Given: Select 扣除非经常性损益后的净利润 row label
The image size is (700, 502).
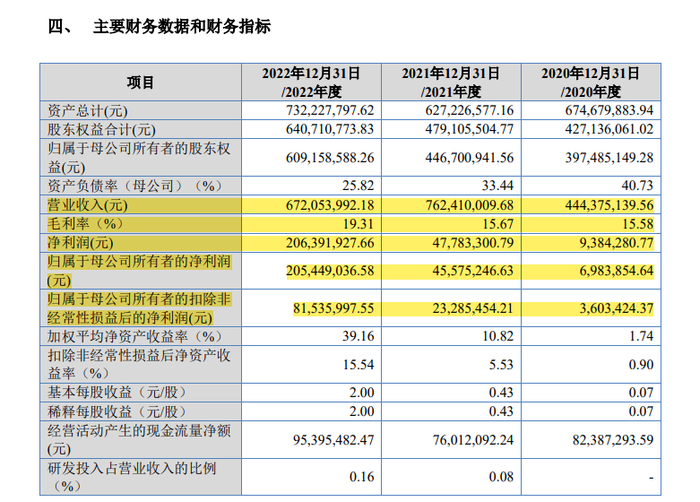Looking at the screenshot, I should [139, 308].
